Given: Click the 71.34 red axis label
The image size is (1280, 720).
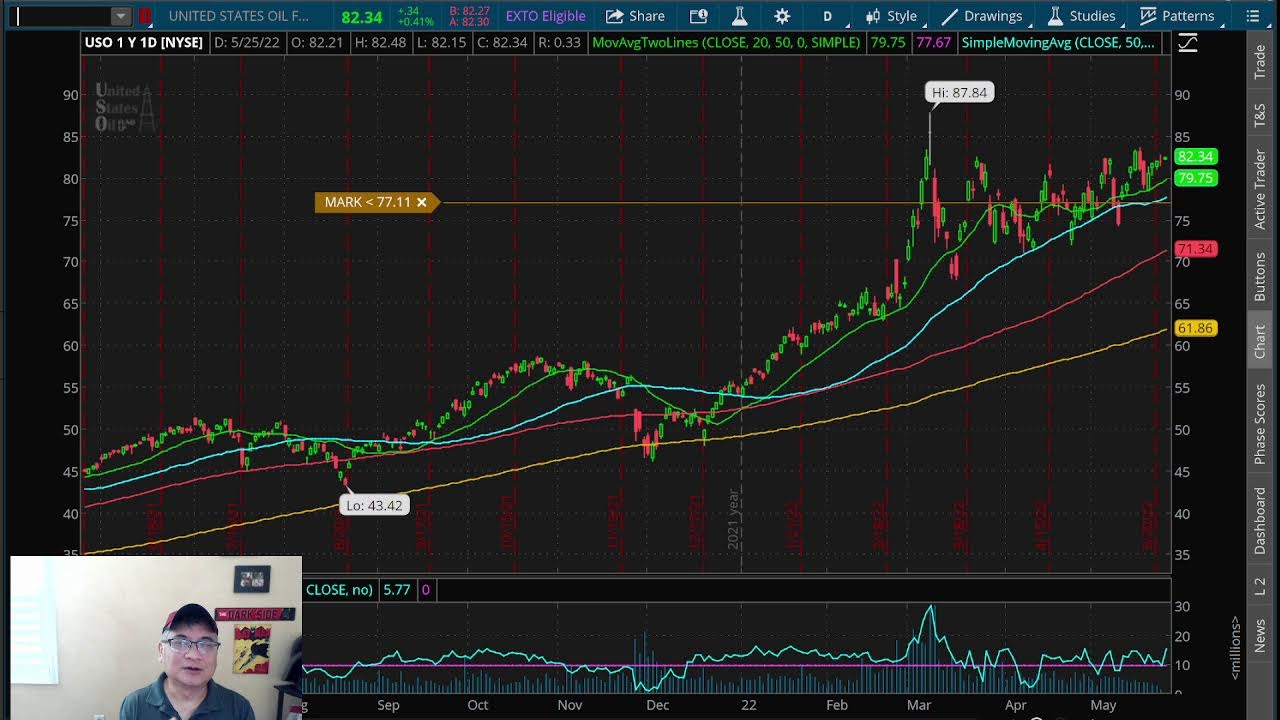Looking at the screenshot, I should [x=1195, y=249].
